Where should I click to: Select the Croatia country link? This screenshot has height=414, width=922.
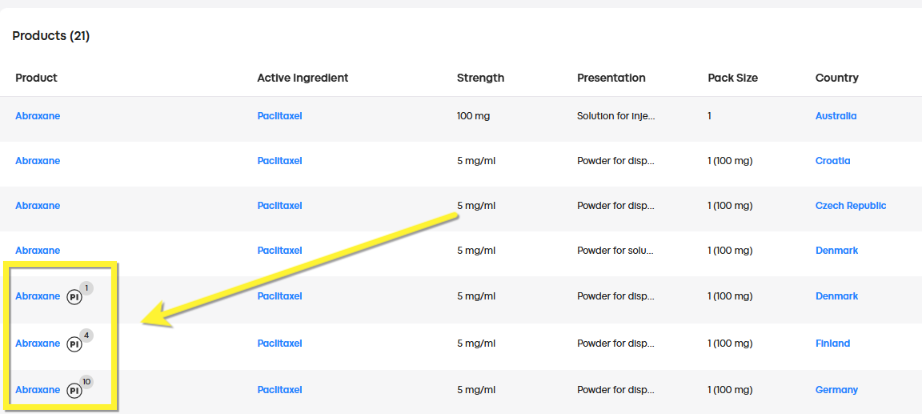click(x=833, y=161)
